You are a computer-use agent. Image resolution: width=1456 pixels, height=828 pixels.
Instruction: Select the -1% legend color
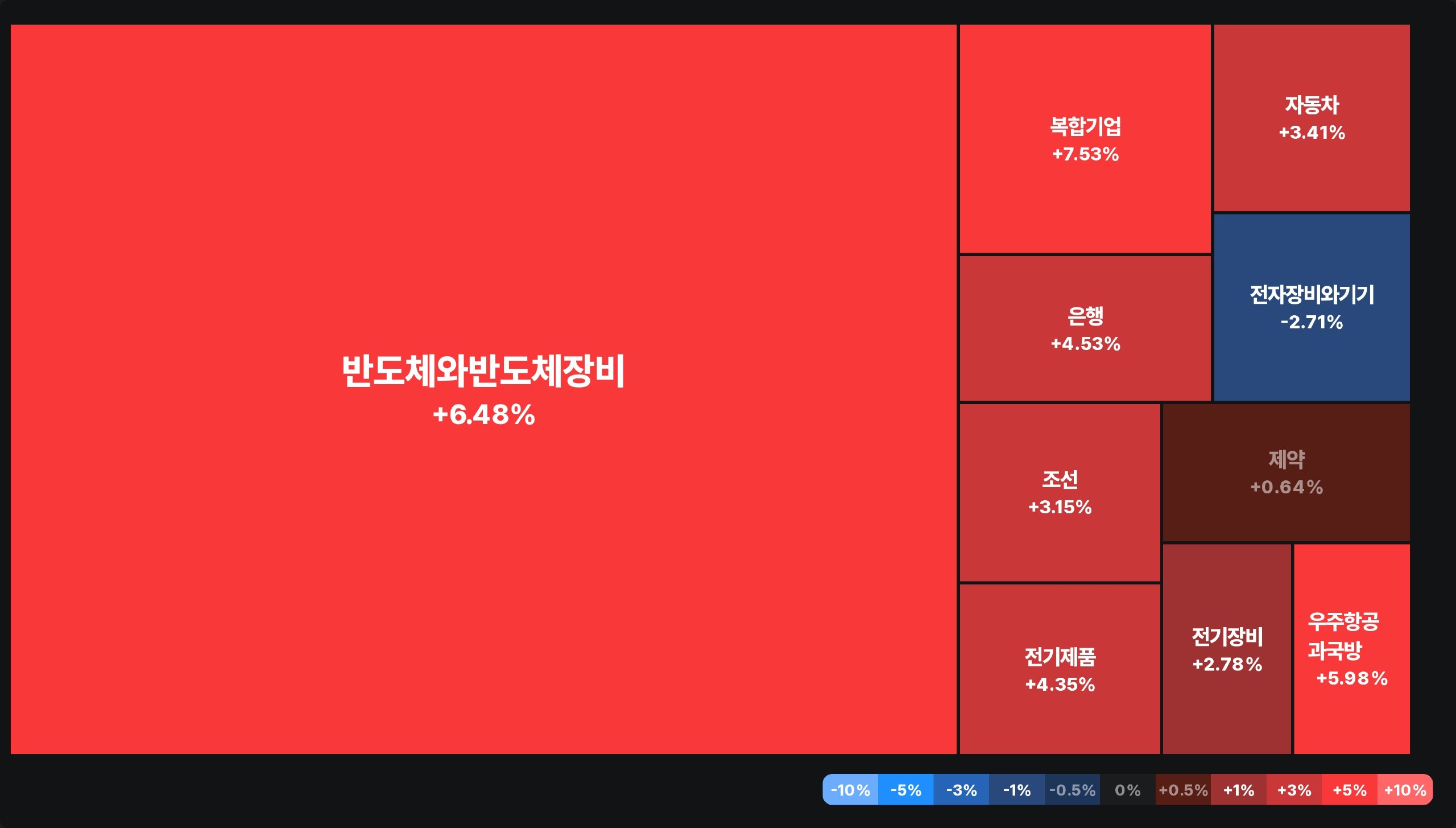(x=1017, y=789)
